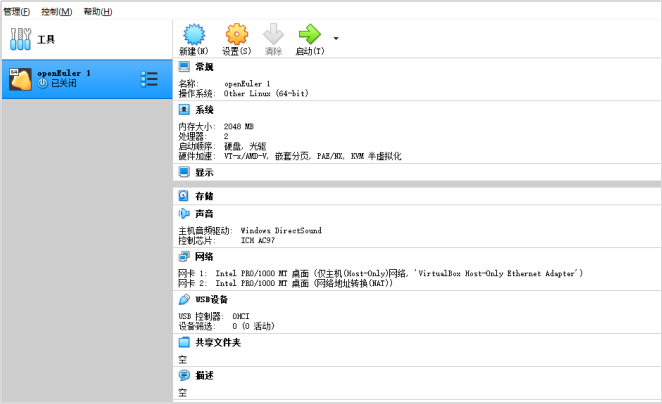This screenshot has width=662, height=404.
Task: Click the 网卡 1 Host-Only adapter line
Action: 380,273
